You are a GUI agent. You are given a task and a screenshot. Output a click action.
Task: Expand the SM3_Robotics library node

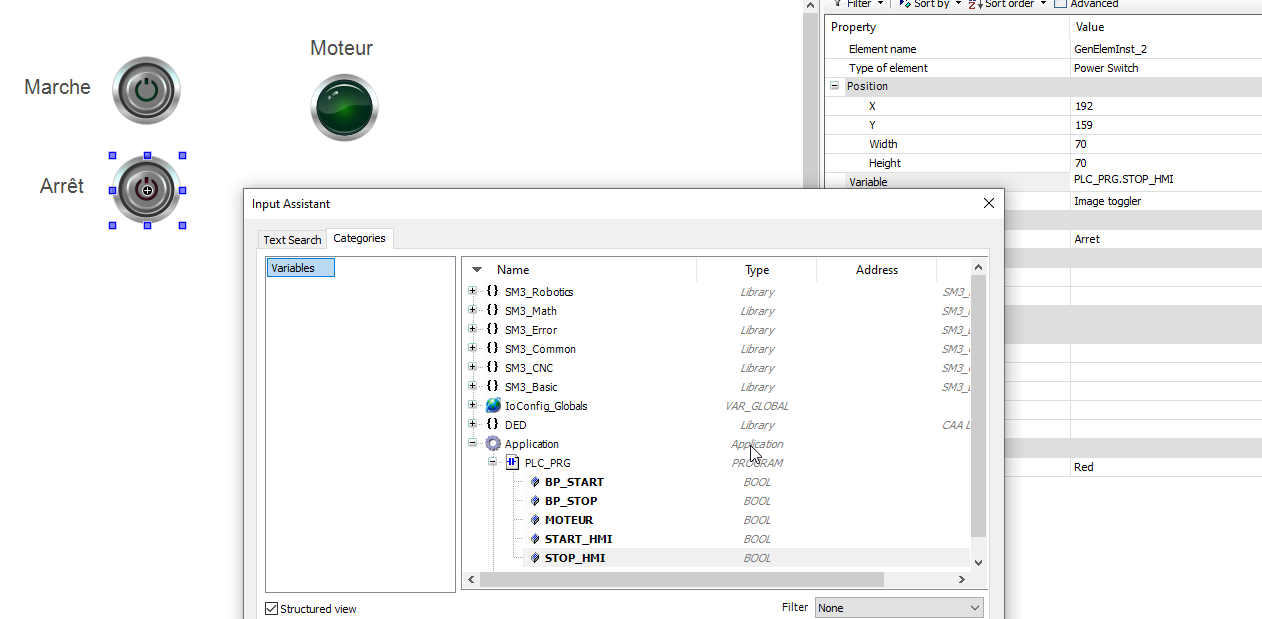tap(471, 291)
